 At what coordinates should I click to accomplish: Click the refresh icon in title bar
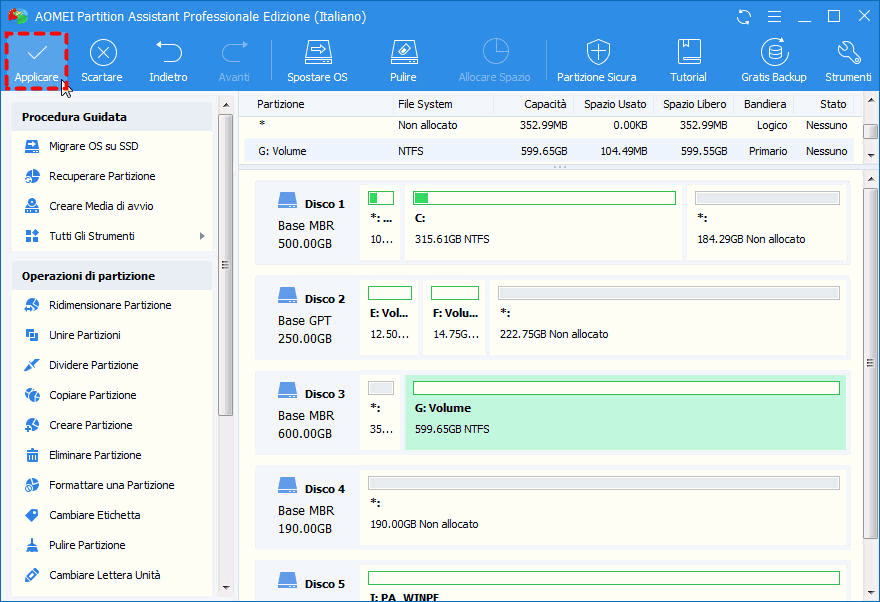(743, 17)
